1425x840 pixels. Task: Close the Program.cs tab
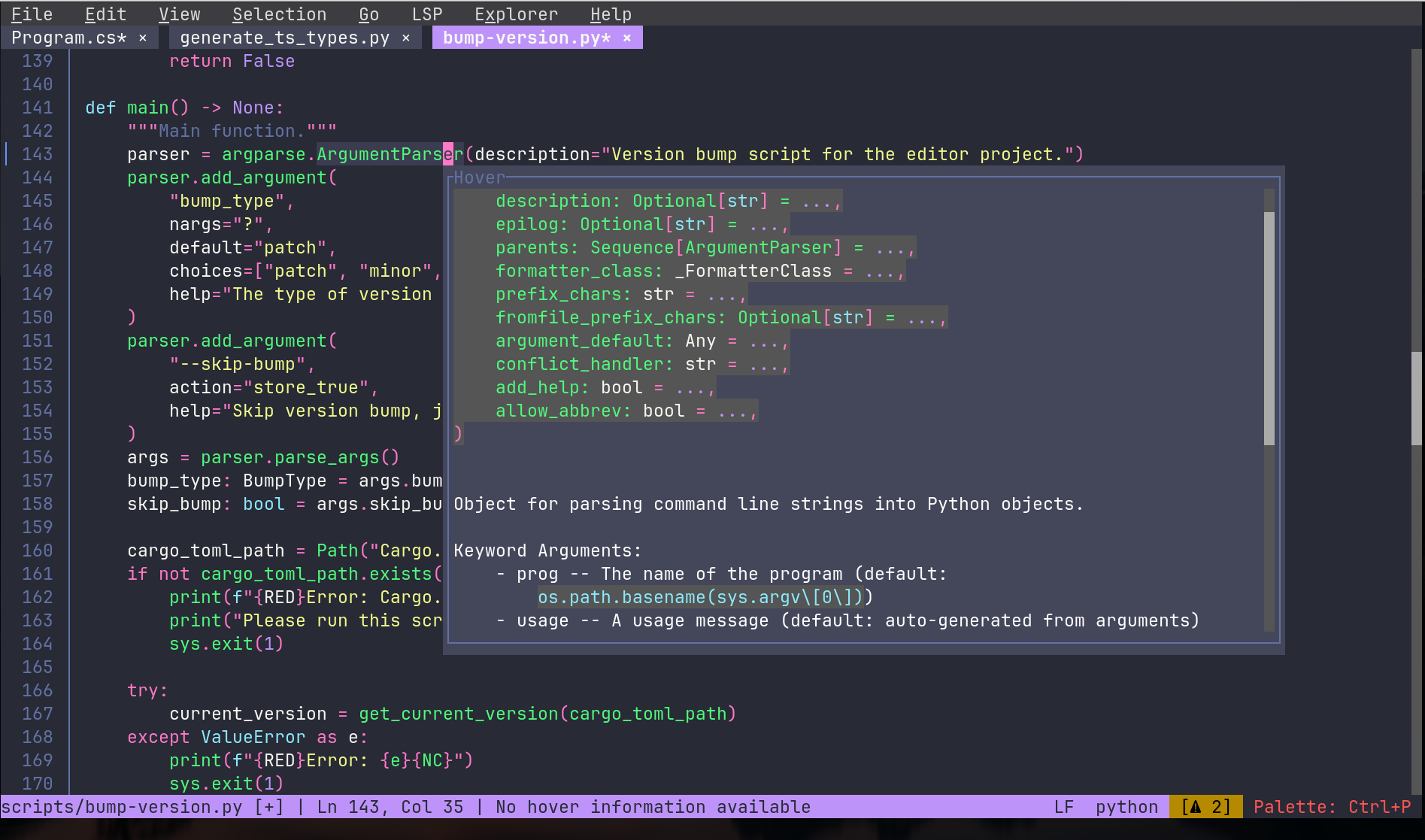(x=143, y=38)
